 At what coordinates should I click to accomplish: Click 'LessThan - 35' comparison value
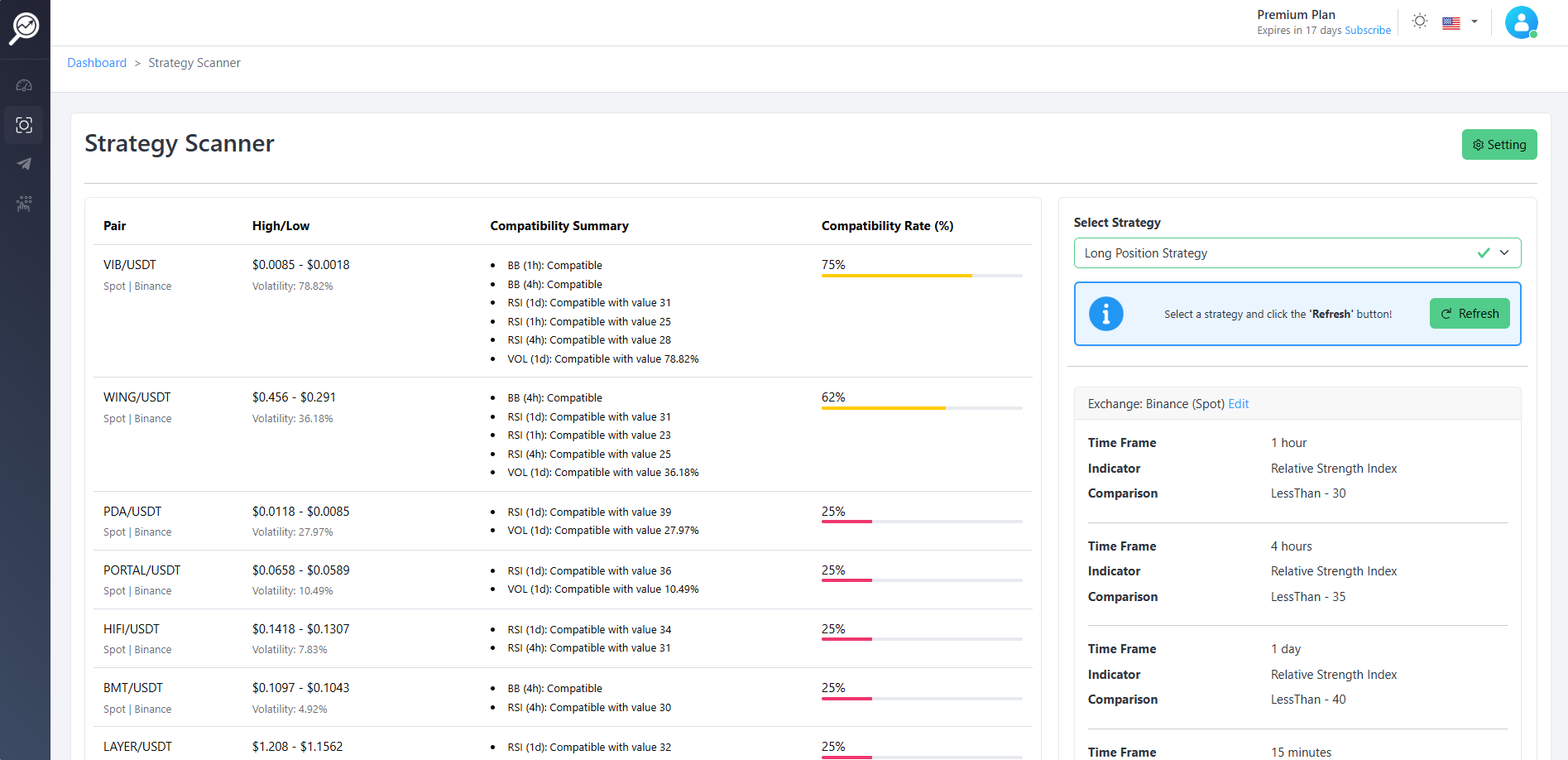[x=1308, y=597]
